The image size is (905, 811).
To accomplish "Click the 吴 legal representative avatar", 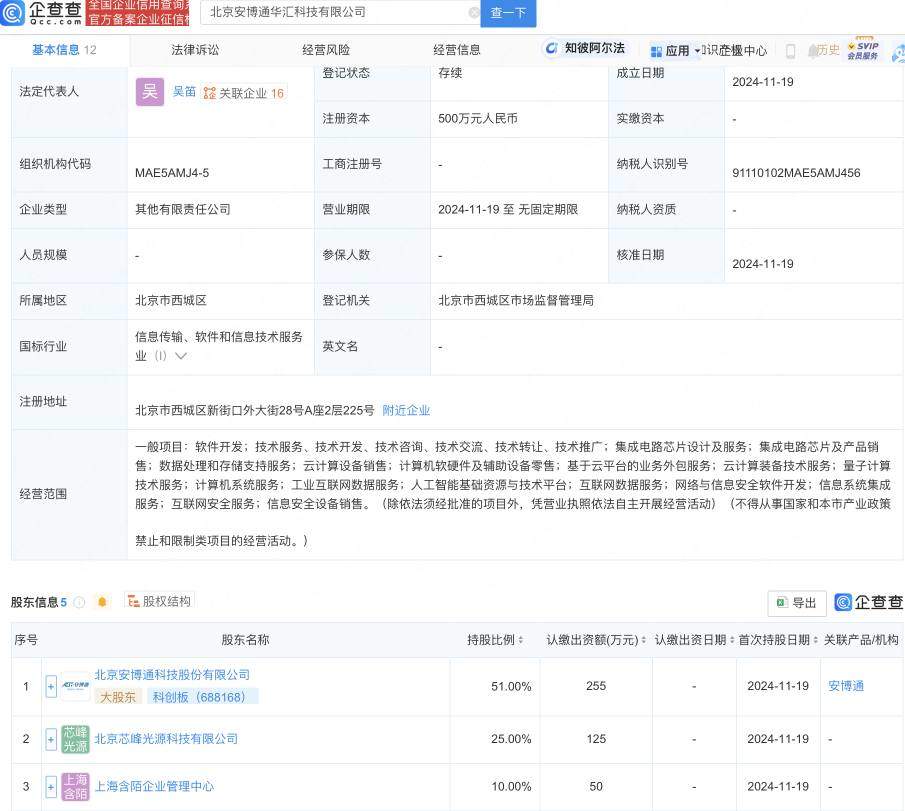I will tap(150, 92).
